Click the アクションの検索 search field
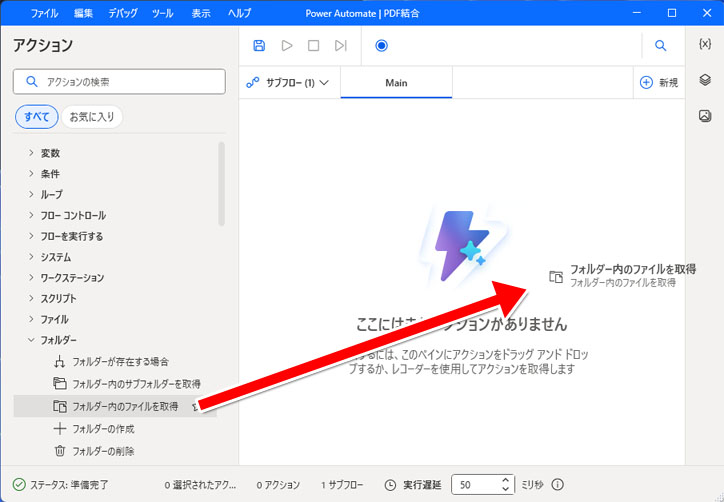 (125, 82)
